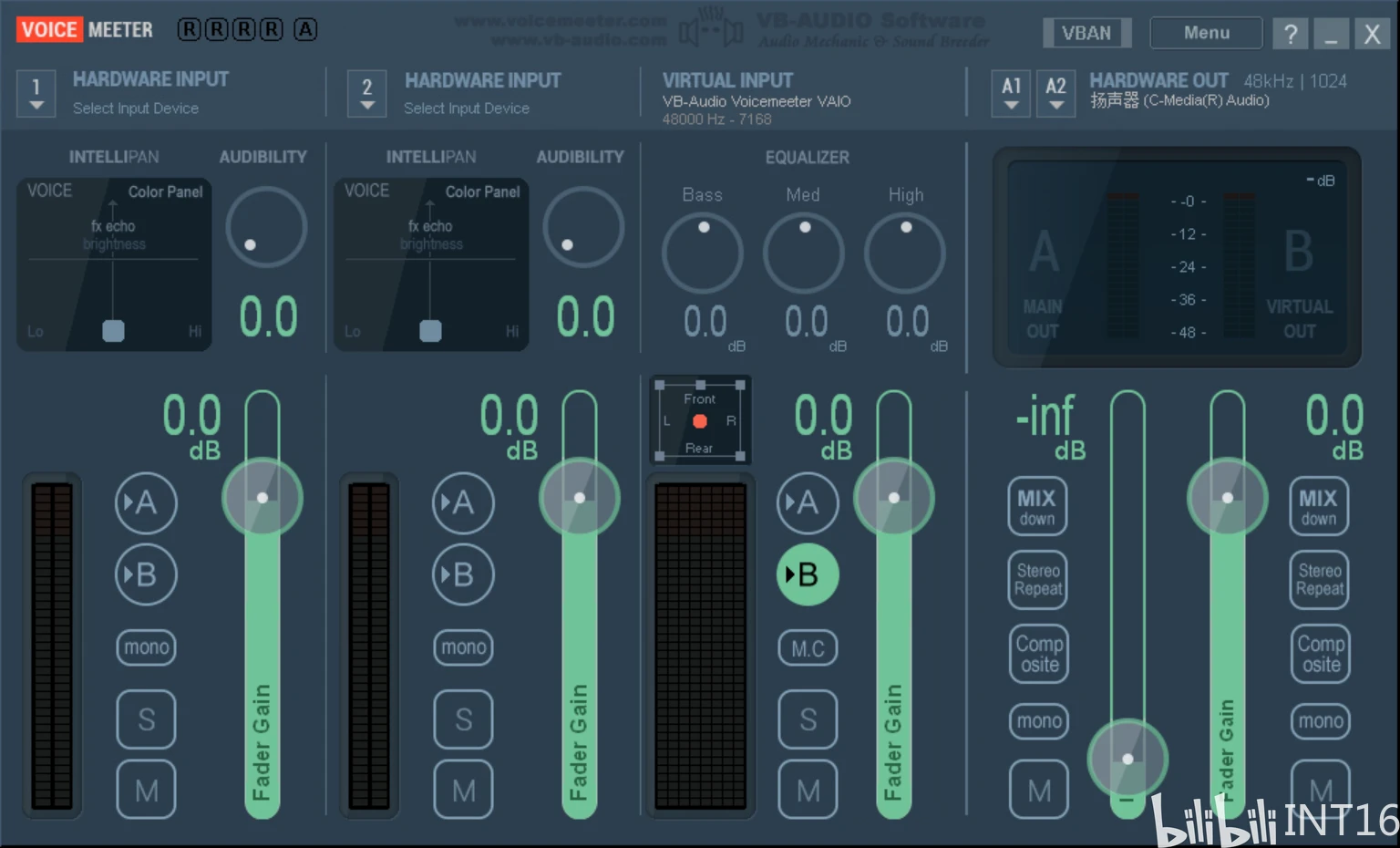Toggle B bus routing on hardware input 1
The width and height of the screenshot is (1400, 848).
tap(146, 574)
